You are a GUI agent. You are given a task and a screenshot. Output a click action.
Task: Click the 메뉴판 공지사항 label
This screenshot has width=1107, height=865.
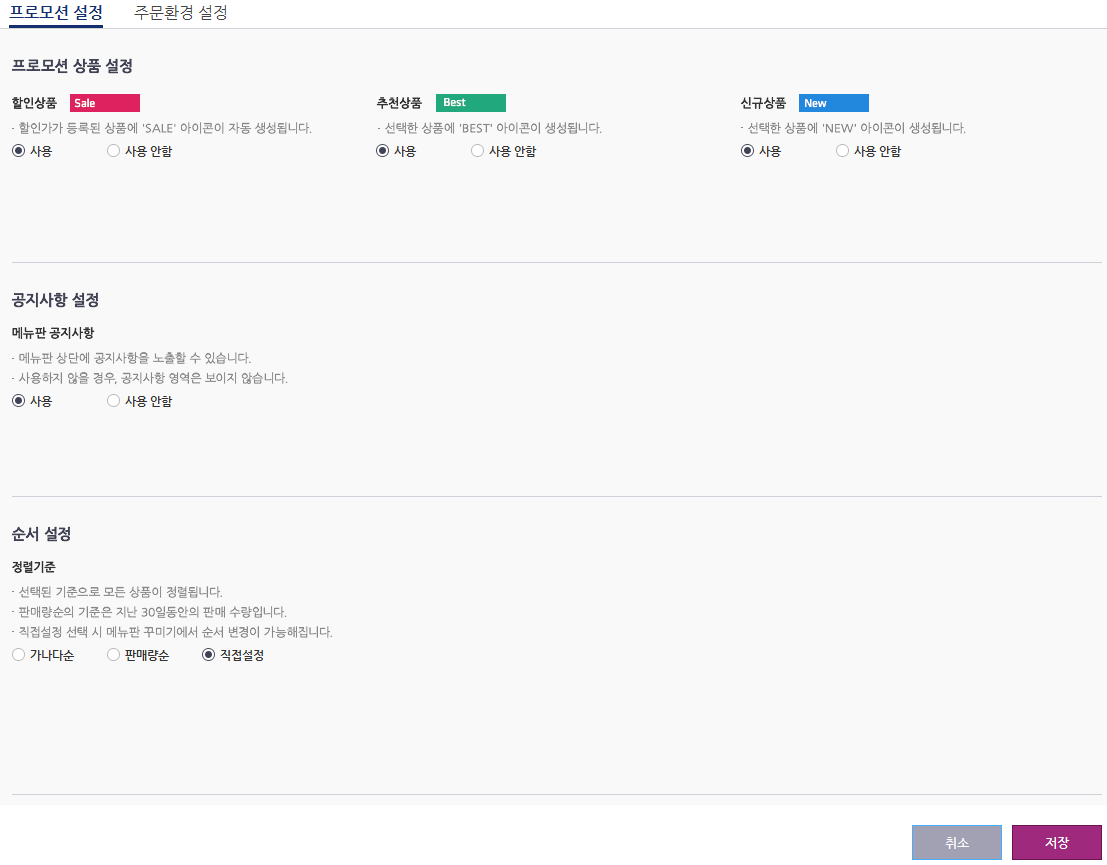53,333
